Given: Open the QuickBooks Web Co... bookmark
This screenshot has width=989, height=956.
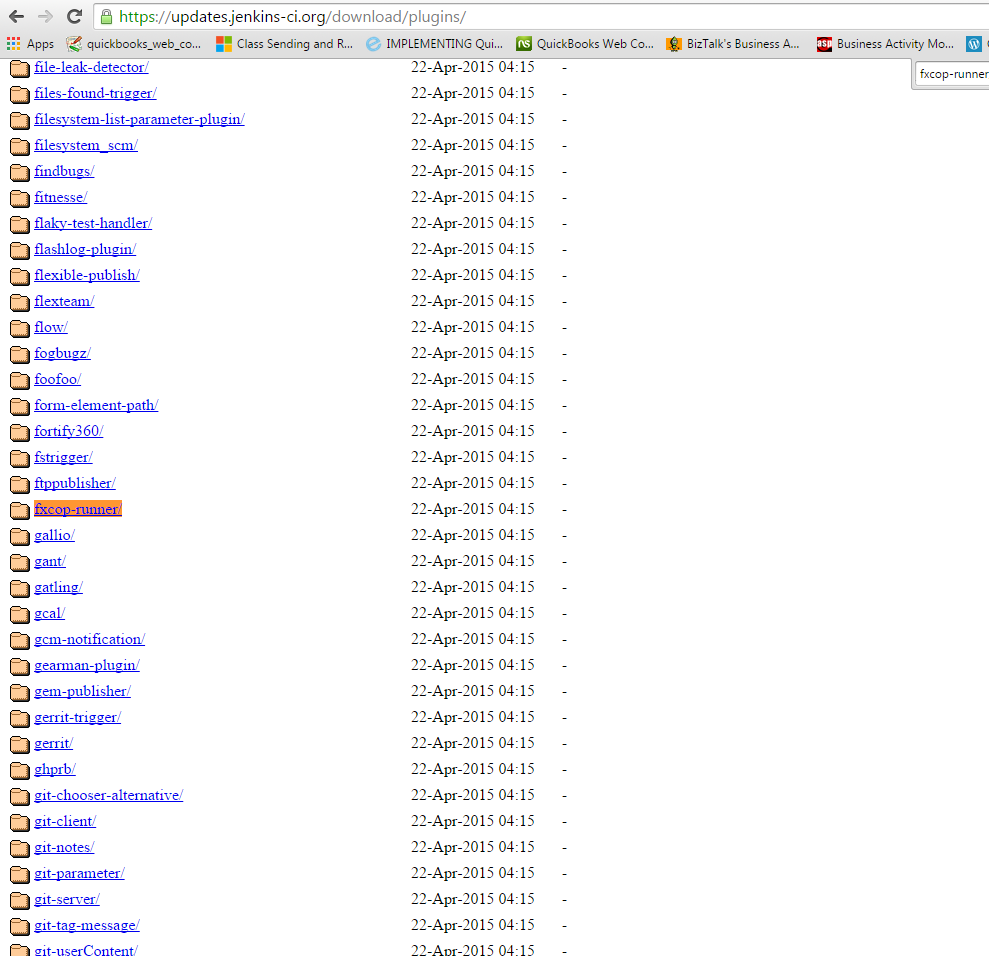Looking at the screenshot, I should coord(585,44).
